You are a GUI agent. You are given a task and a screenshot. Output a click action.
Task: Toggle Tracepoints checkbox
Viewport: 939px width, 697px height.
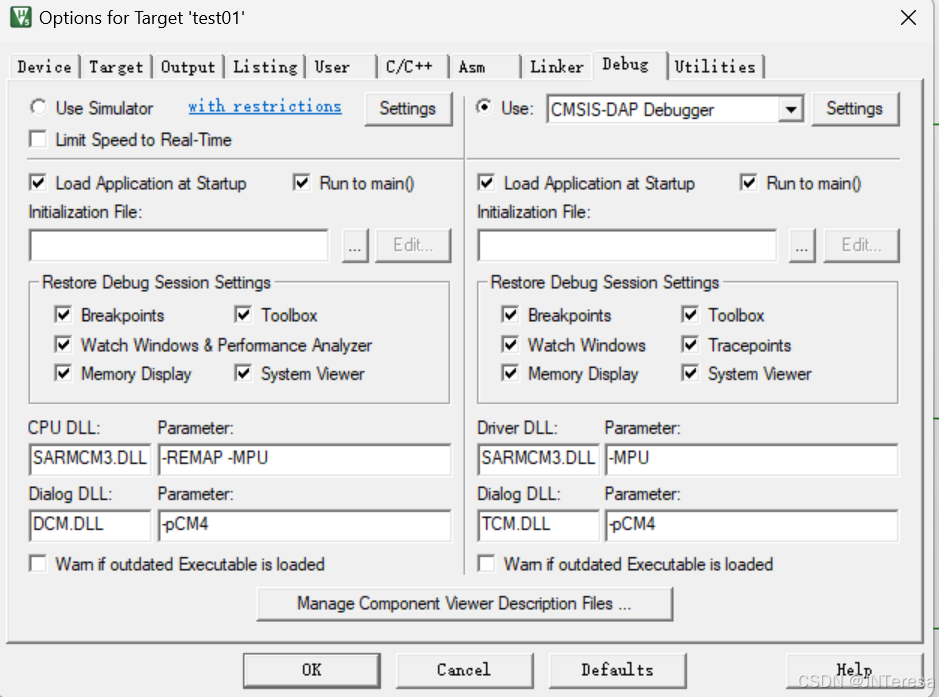click(x=690, y=344)
